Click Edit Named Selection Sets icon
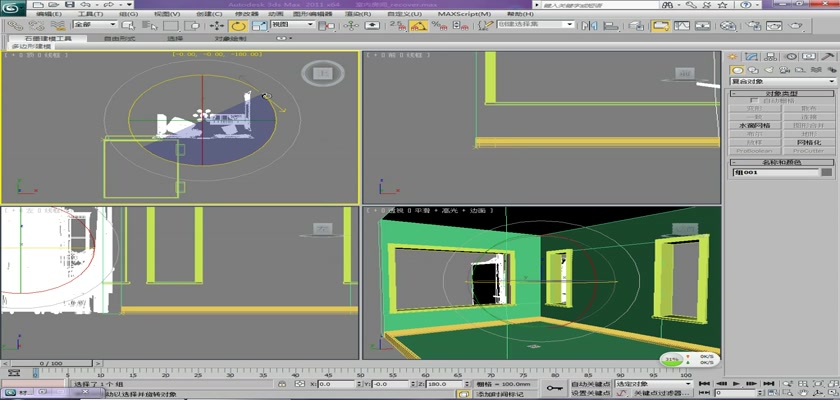 click(485, 25)
